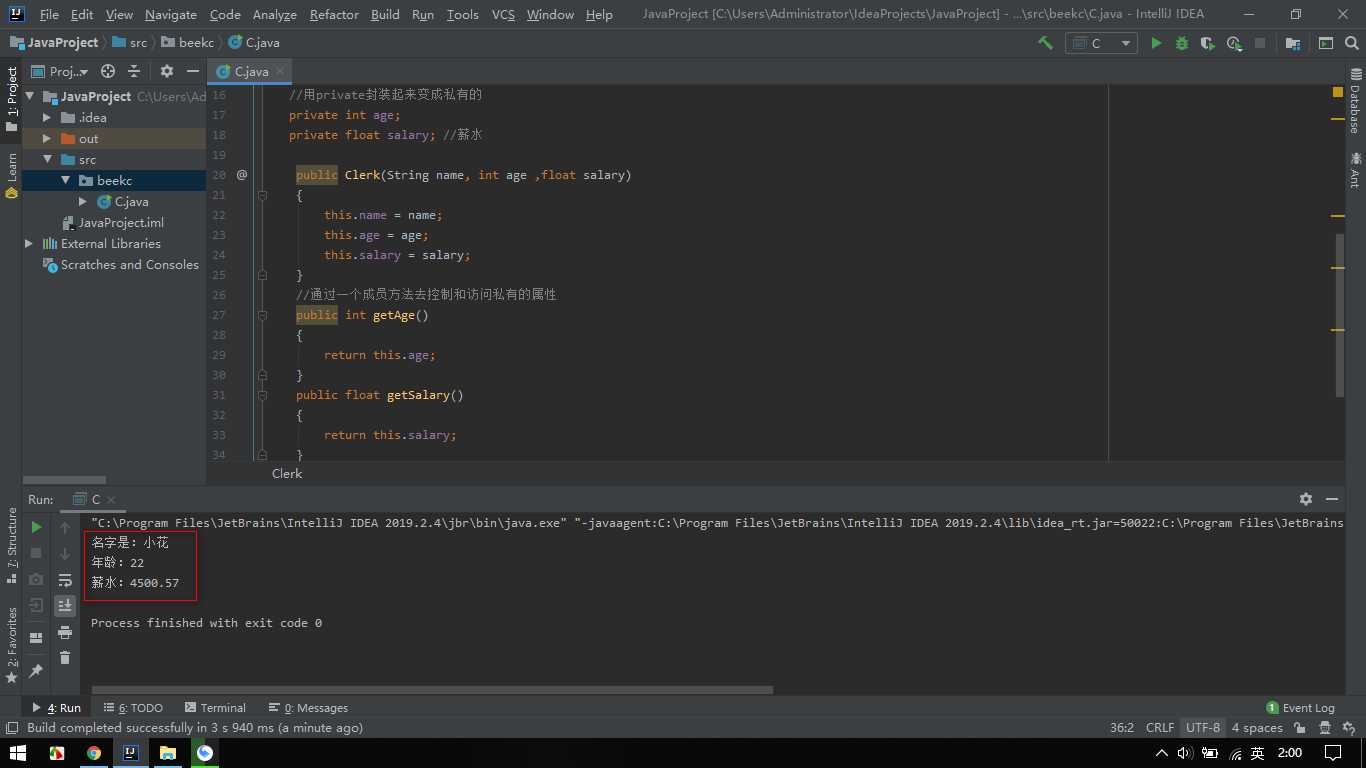Open the Event Log button
The width and height of the screenshot is (1366, 768).
tap(1301, 707)
